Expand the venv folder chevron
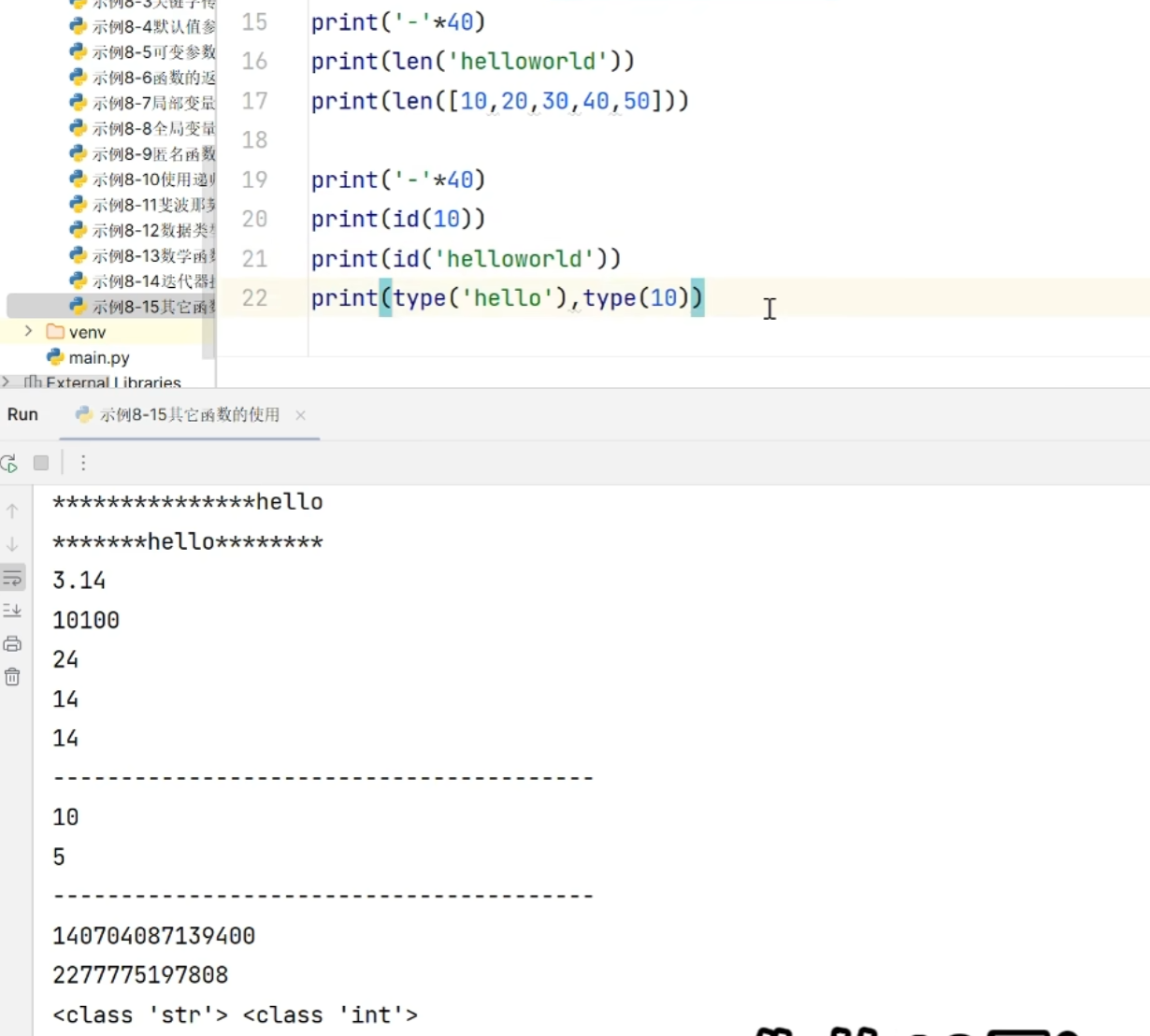 coord(28,331)
